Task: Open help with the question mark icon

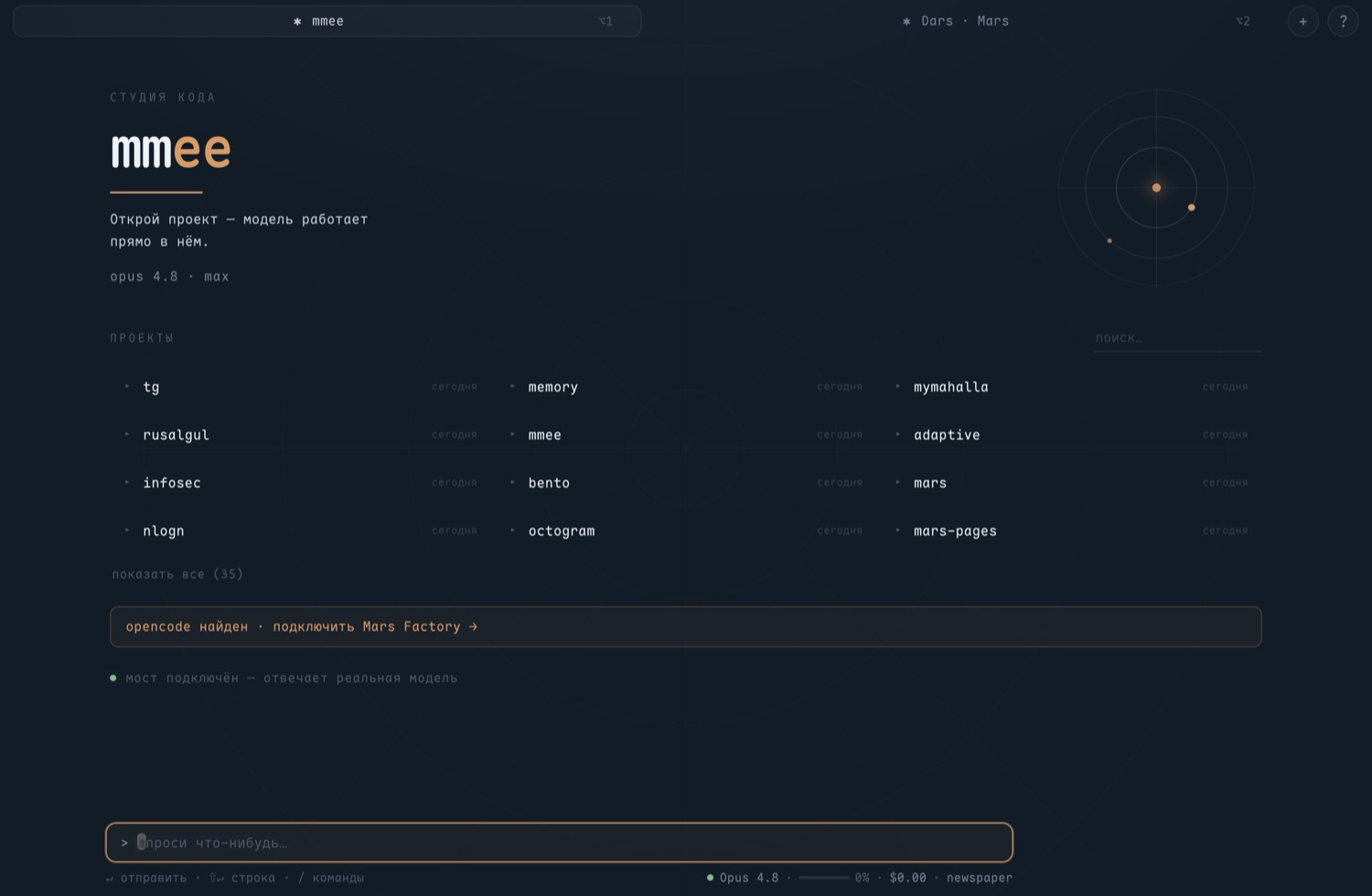Action: click(1343, 21)
